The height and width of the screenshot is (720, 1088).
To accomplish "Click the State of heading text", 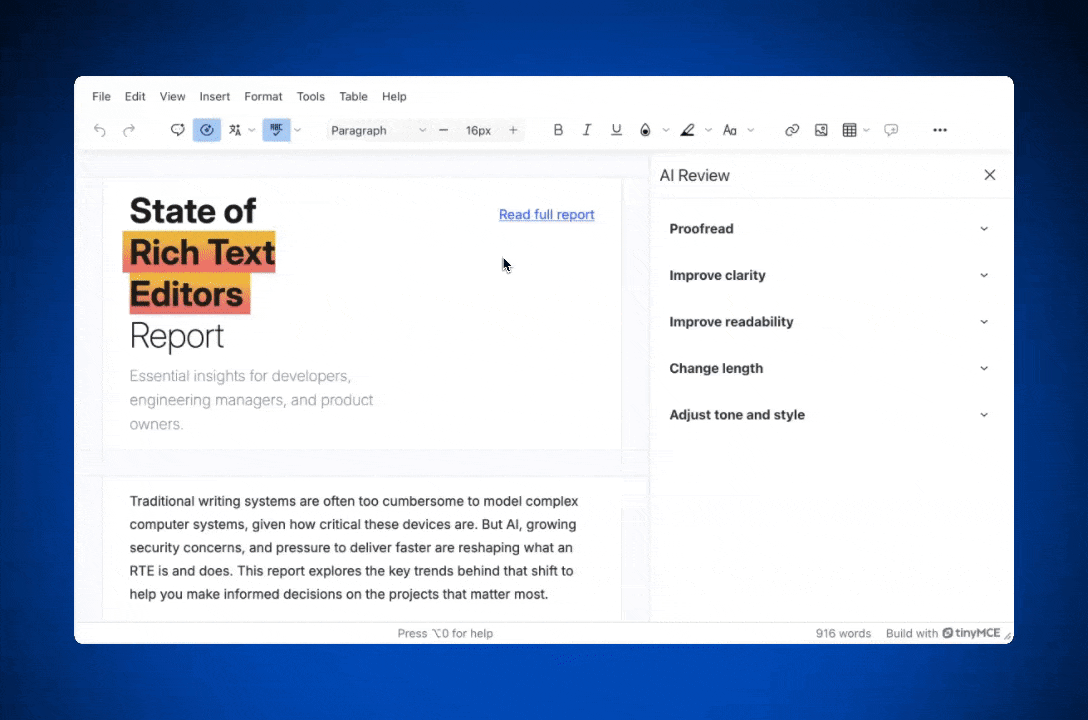I will point(193,211).
